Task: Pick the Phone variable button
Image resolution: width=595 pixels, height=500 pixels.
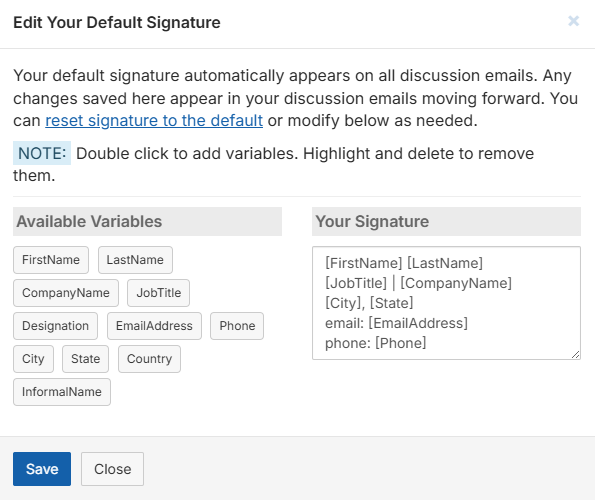Action: pyautogui.click(x=237, y=326)
